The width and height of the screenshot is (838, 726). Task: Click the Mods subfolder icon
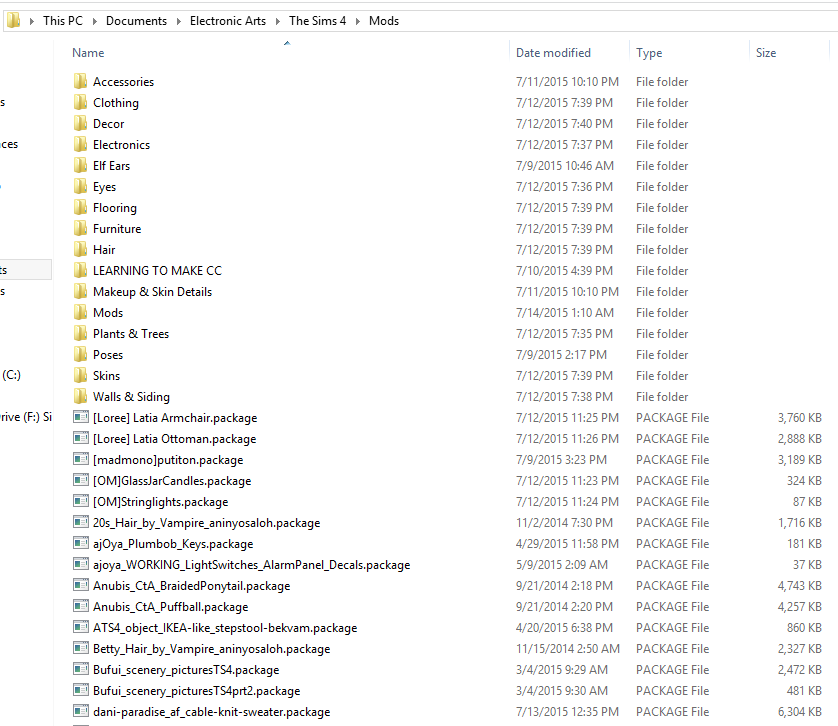(81, 312)
